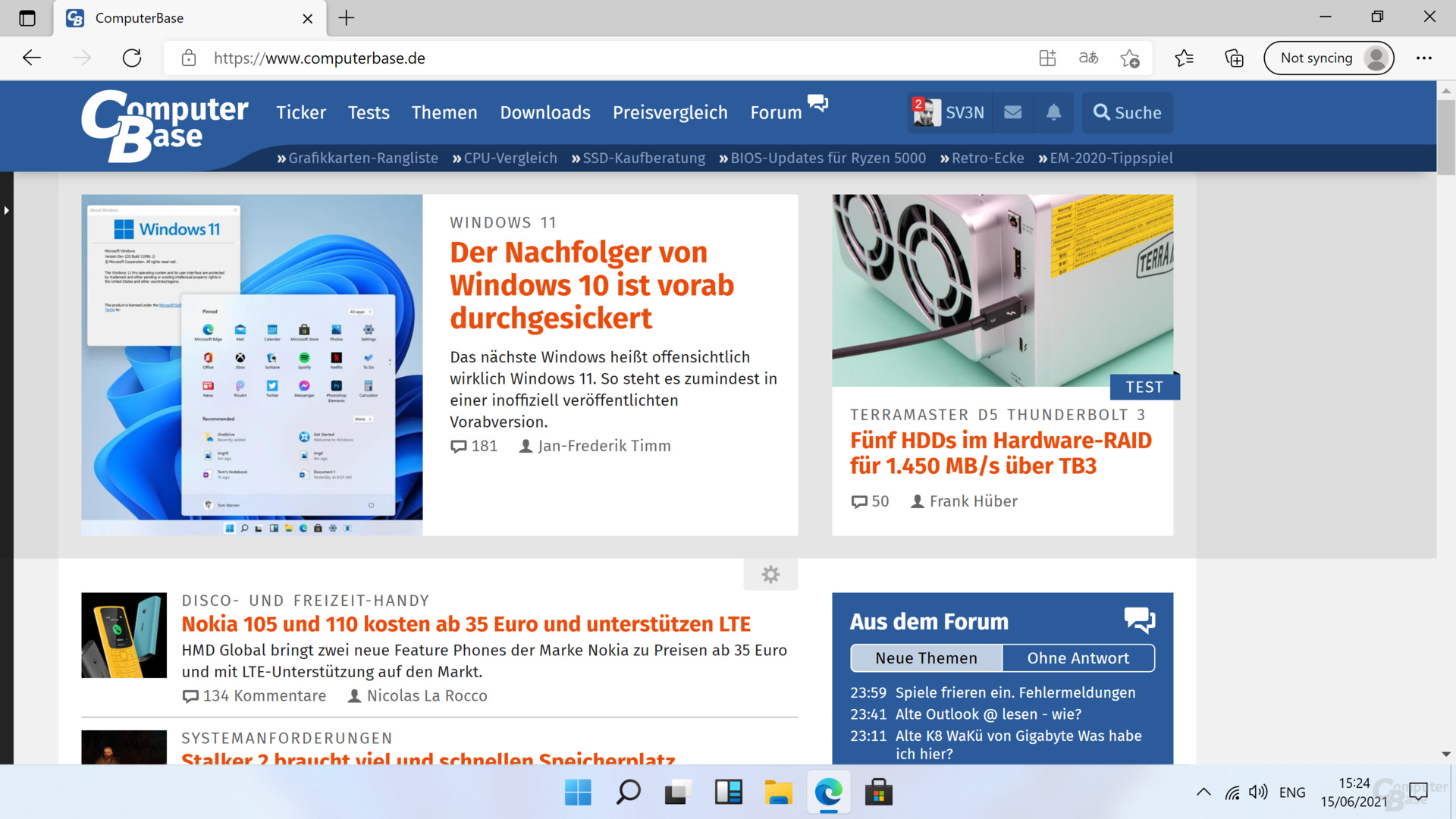This screenshot has height=819, width=1456.
Task: Open news feed settings gear
Action: coord(770,575)
